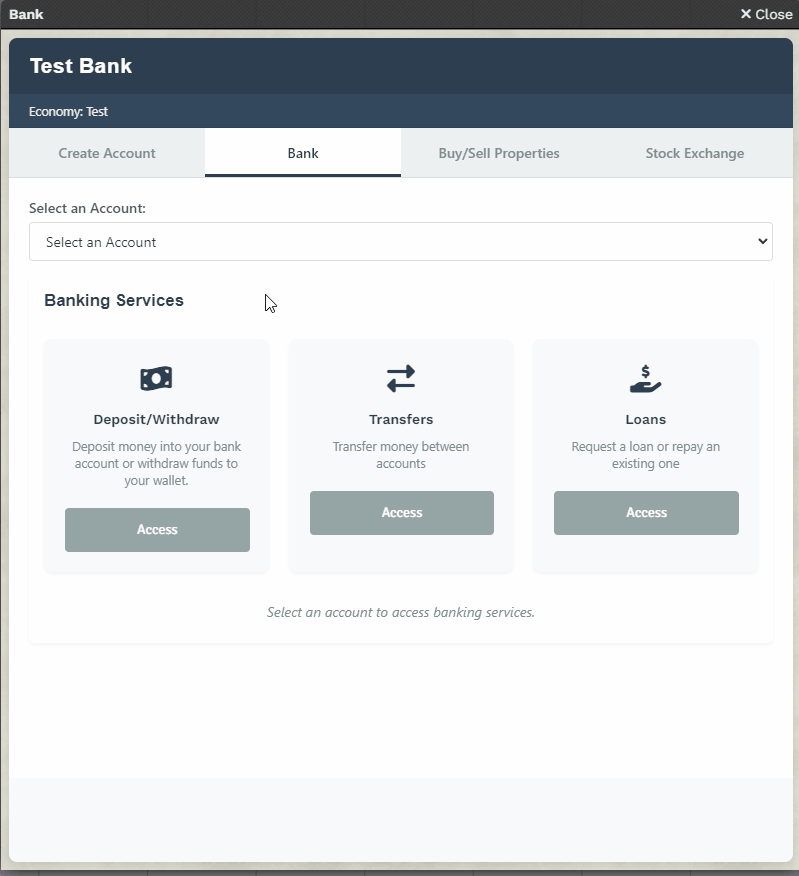The image size is (799, 876).
Task: Open the Buy/Sell Properties tab
Action: 499,153
